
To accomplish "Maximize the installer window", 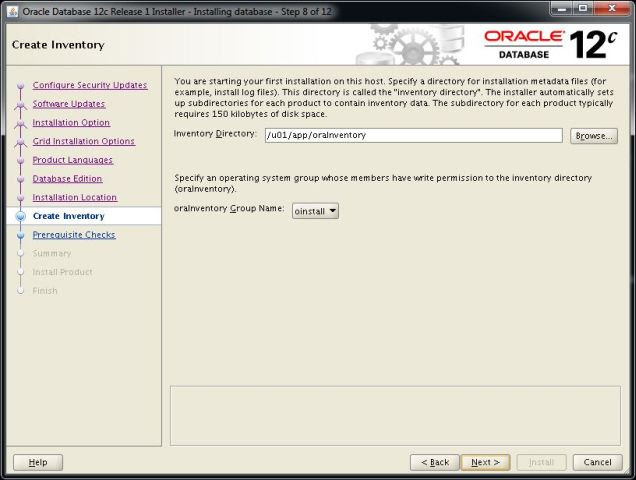I will click(x=583, y=9).
